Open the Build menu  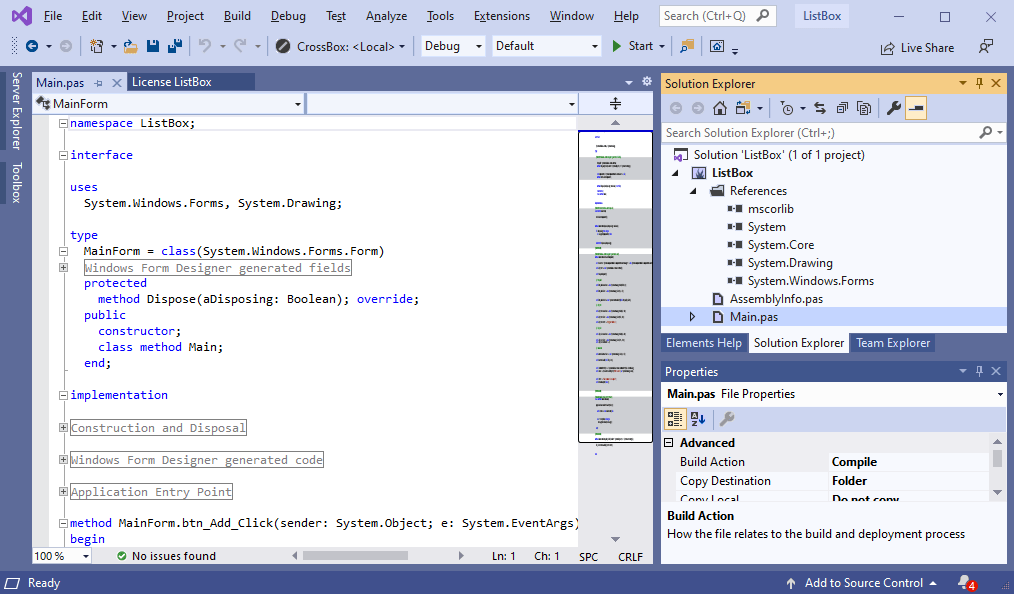pyautogui.click(x=237, y=16)
